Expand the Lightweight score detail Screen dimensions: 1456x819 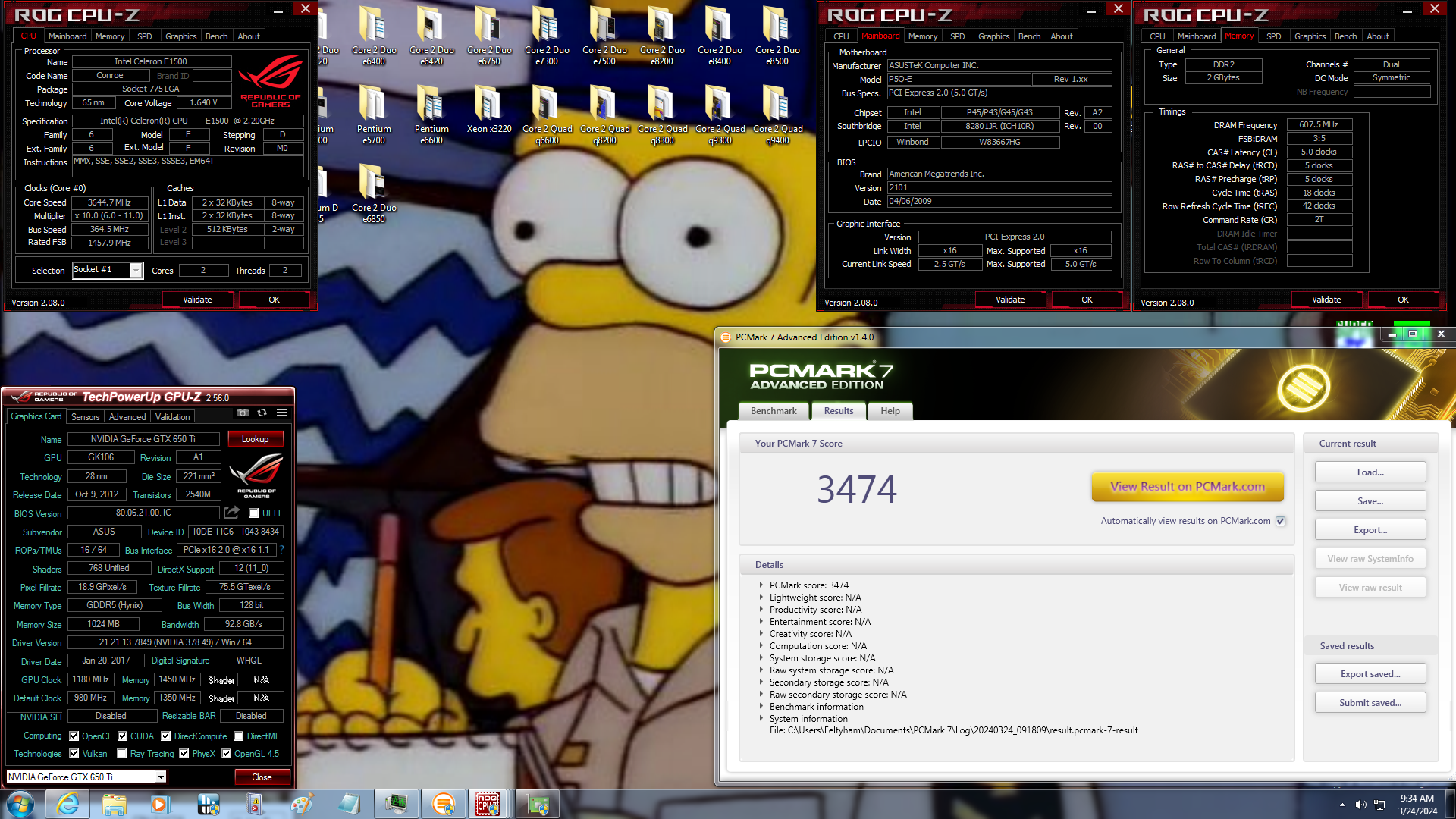click(761, 597)
